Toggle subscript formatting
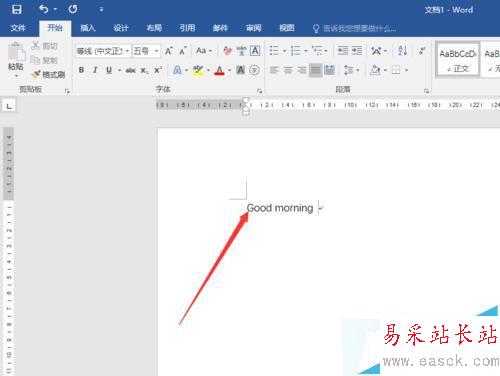The height and width of the screenshot is (376, 500). 144,70
